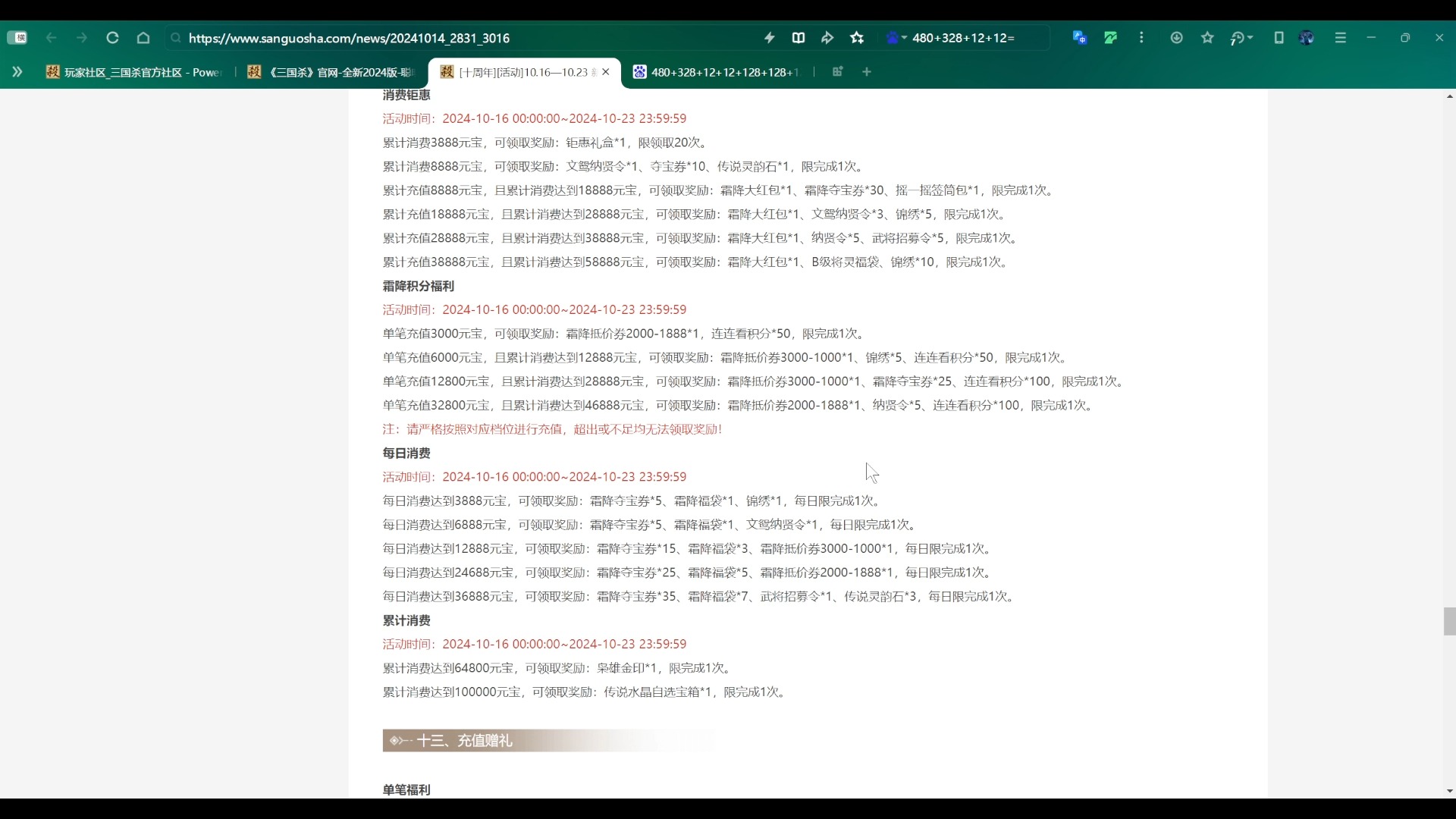Click the scrollbar down arrow

coord(1449,791)
